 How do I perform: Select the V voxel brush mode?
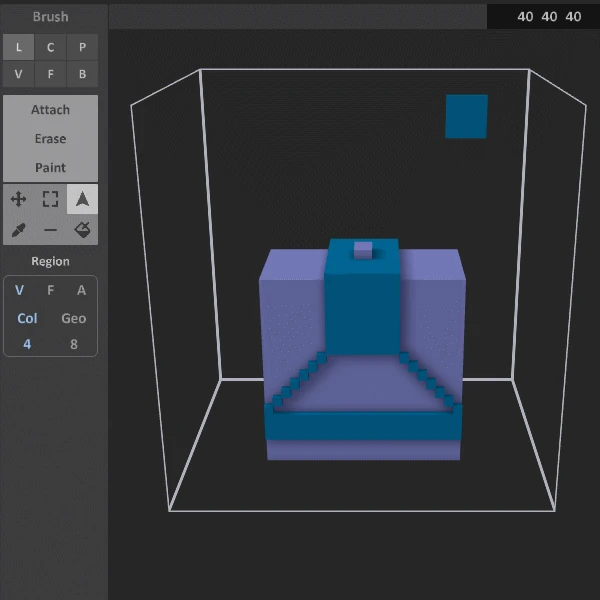pyautogui.click(x=18, y=74)
